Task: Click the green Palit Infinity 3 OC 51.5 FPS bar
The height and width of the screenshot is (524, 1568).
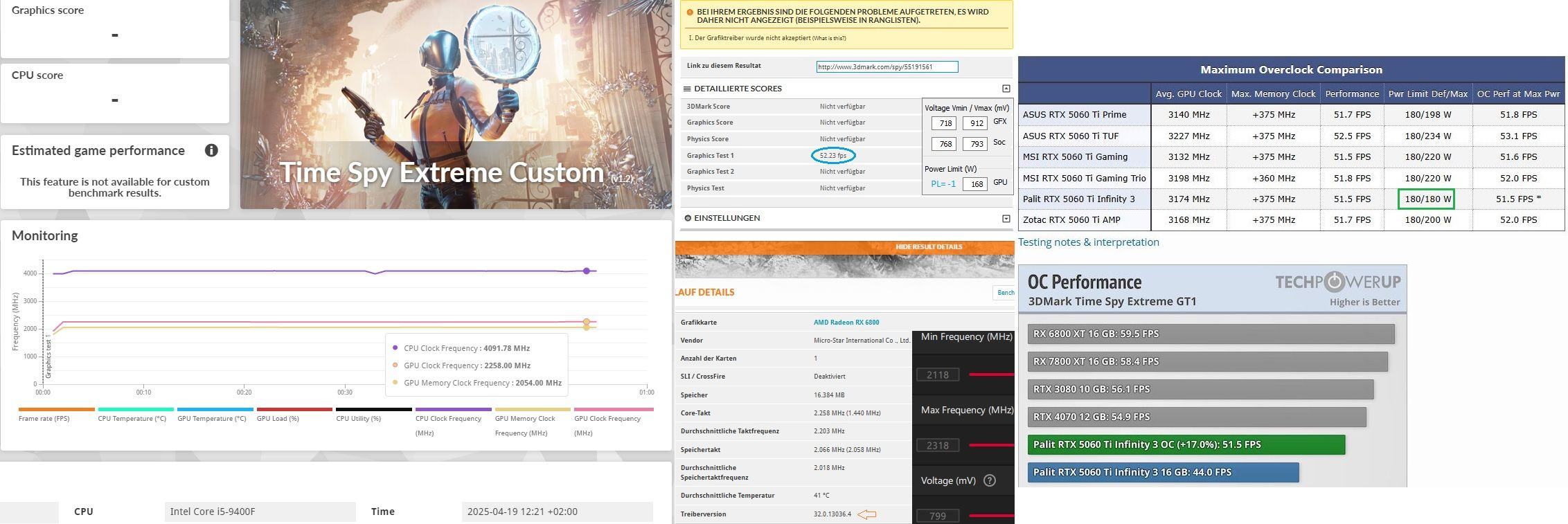Action: coord(1186,444)
